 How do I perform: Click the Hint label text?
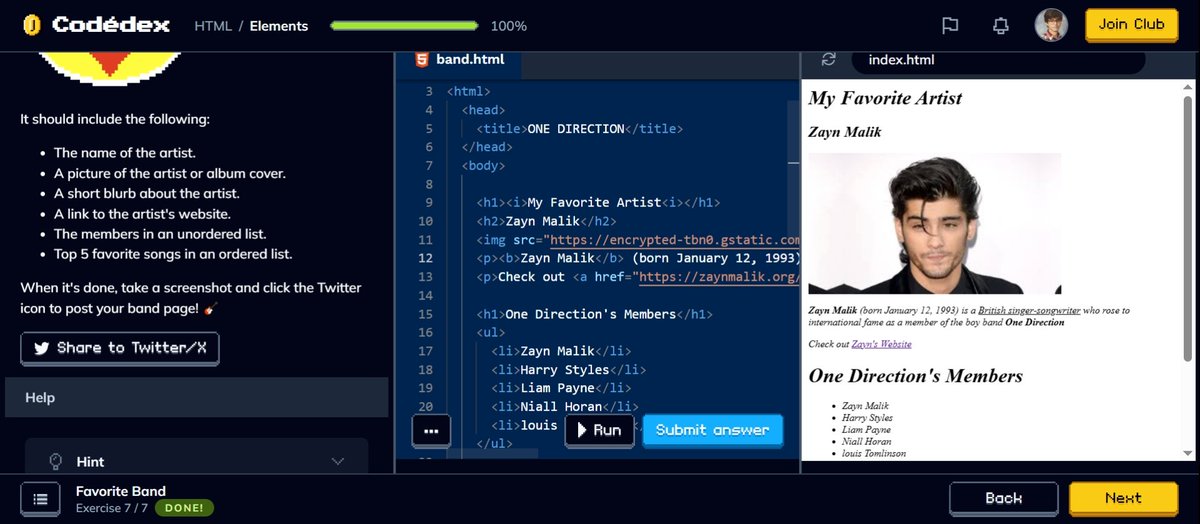pyautogui.click(x=91, y=462)
